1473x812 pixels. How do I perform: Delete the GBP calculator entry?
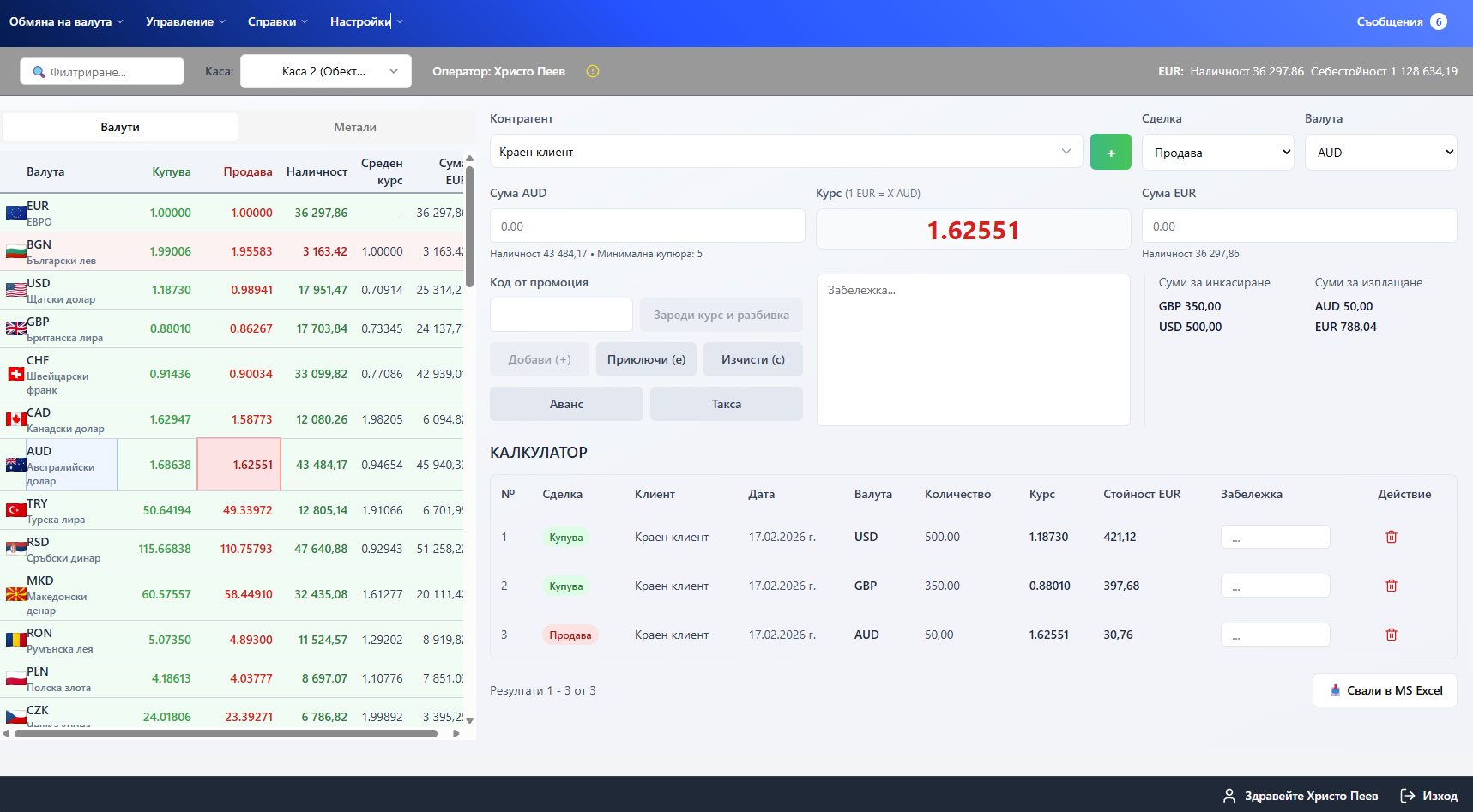tap(1391, 586)
